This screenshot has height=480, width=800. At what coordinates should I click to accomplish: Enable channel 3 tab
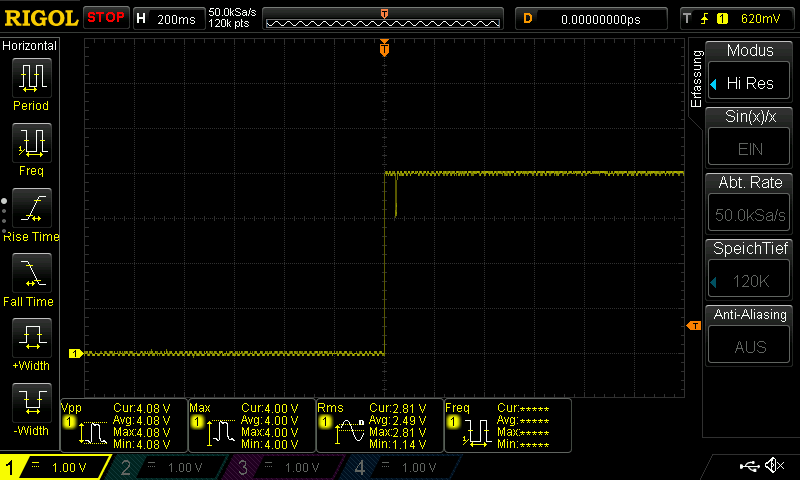coord(285,467)
